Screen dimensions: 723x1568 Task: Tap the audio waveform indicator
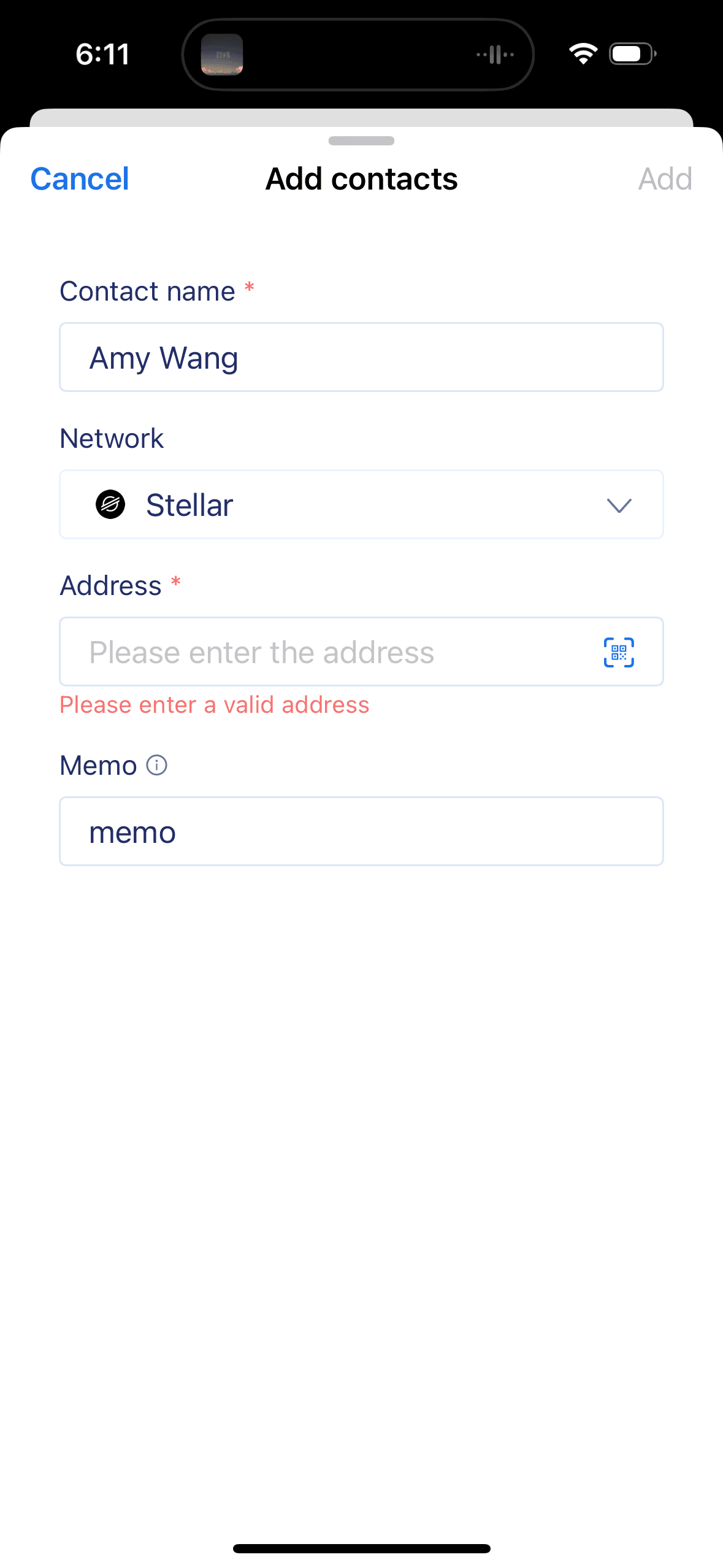pyautogui.click(x=495, y=55)
